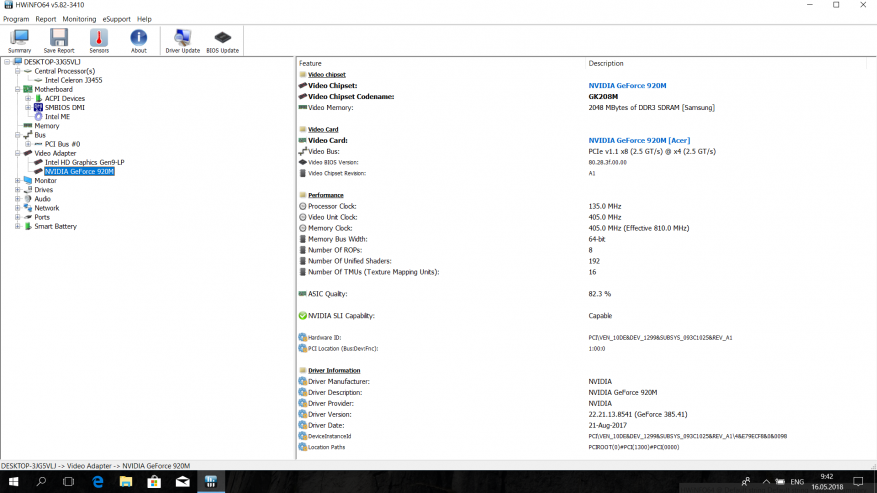Viewport: 877px width, 493px height.
Task: Collapse the Motherboard tree branch
Action: 18,90
